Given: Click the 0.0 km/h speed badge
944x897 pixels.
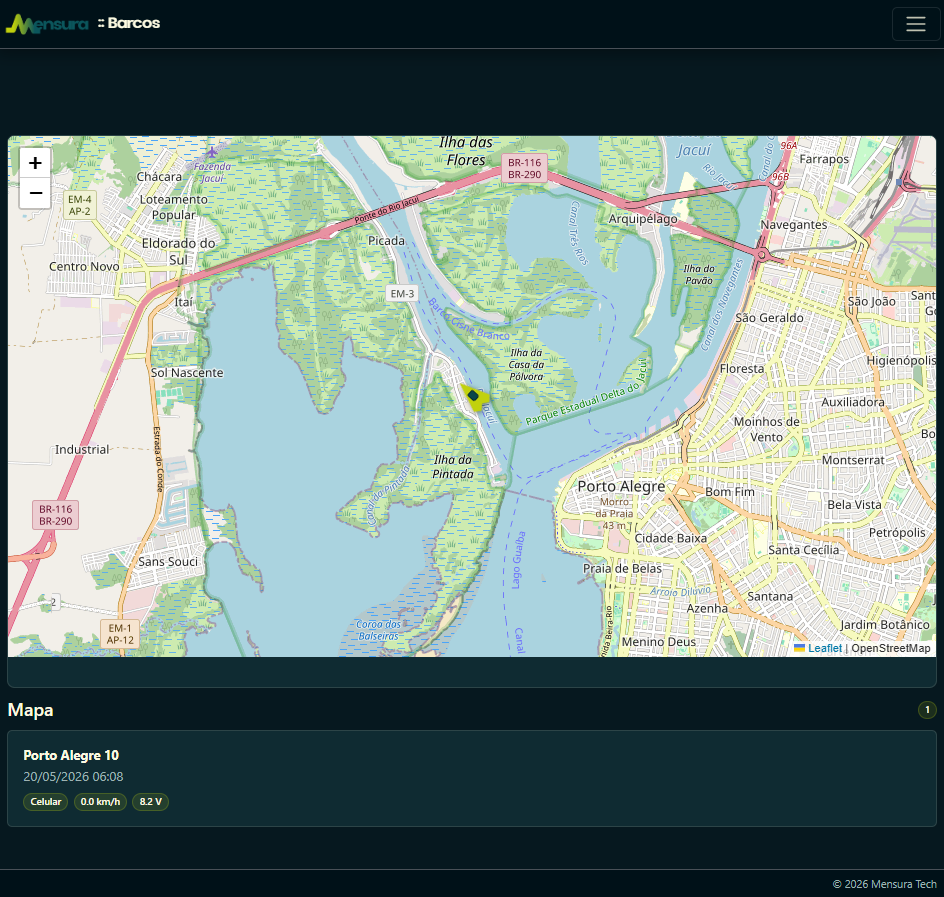Looking at the screenshot, I should (100, 802).
